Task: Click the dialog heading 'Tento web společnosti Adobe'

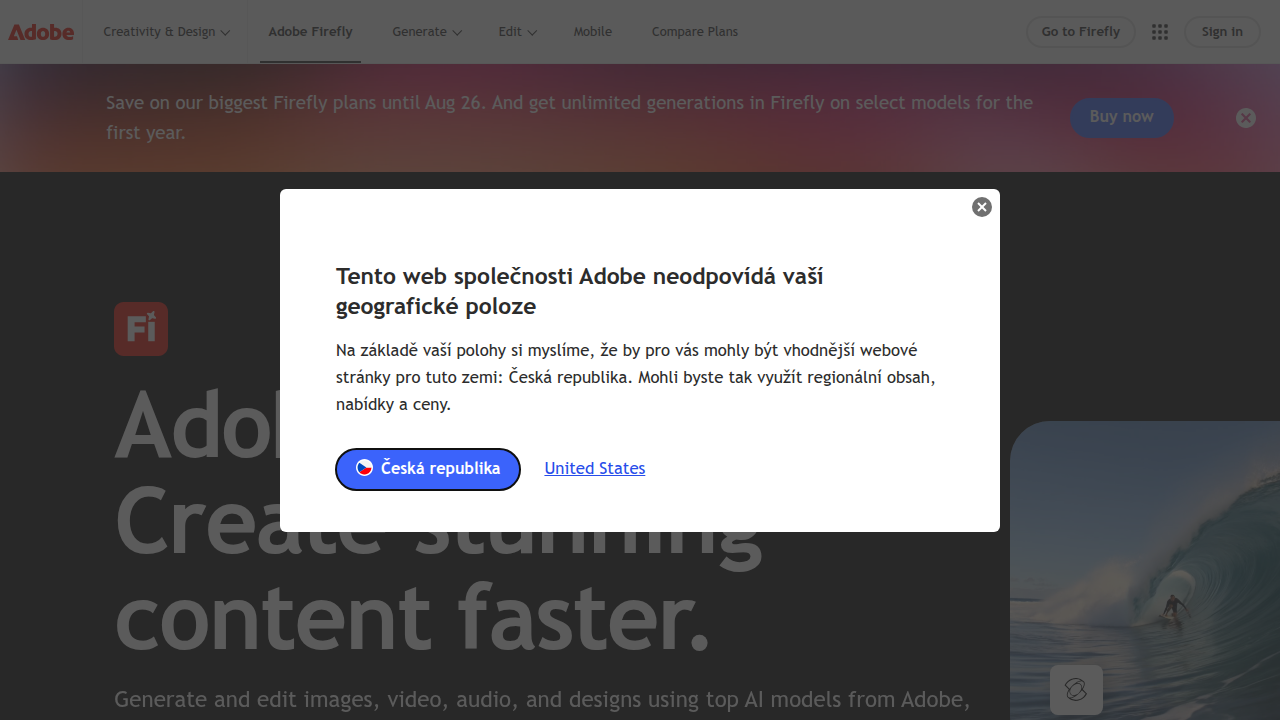Action: 580,291
